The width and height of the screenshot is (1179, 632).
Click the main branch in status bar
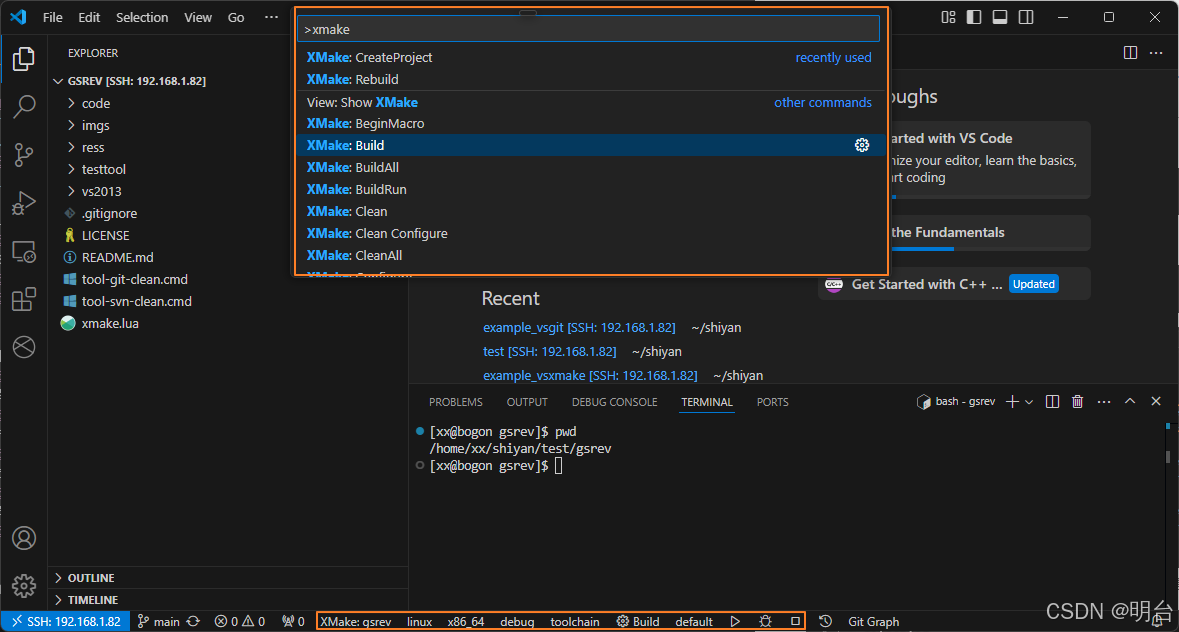click(x=159, y=621)
